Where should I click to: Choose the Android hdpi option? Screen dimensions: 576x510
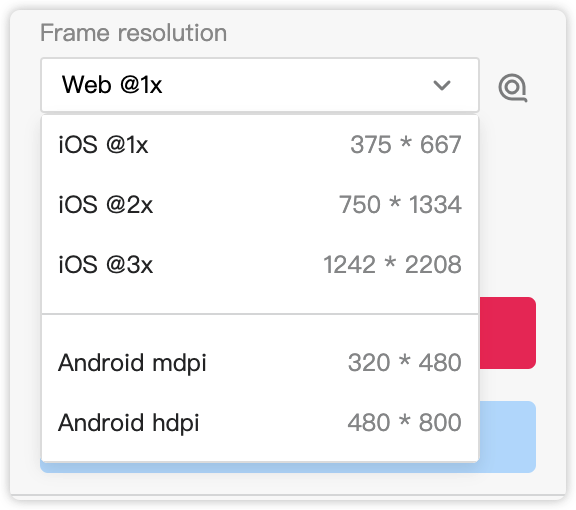(260, 423)
